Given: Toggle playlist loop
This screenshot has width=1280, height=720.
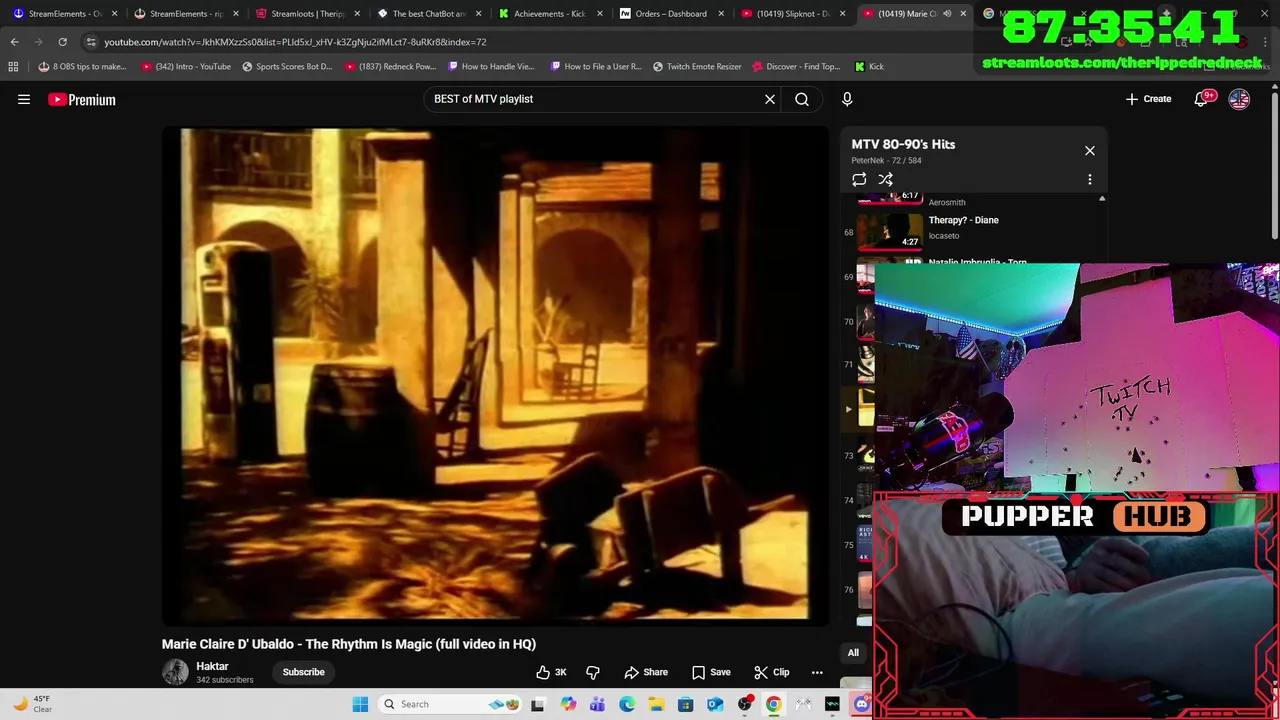Looking at the screenshot, I should point(859,180).
